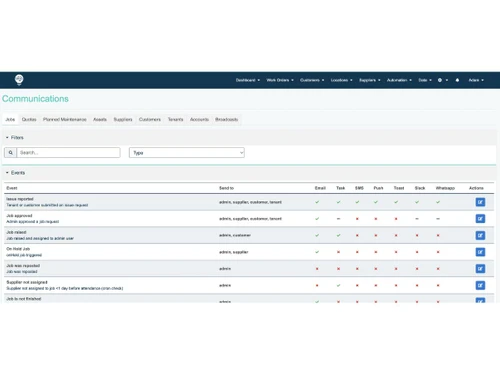Switch to the Suppliers tab
Image resolution: width=500 pixels, height=375 pixels.
123,119
